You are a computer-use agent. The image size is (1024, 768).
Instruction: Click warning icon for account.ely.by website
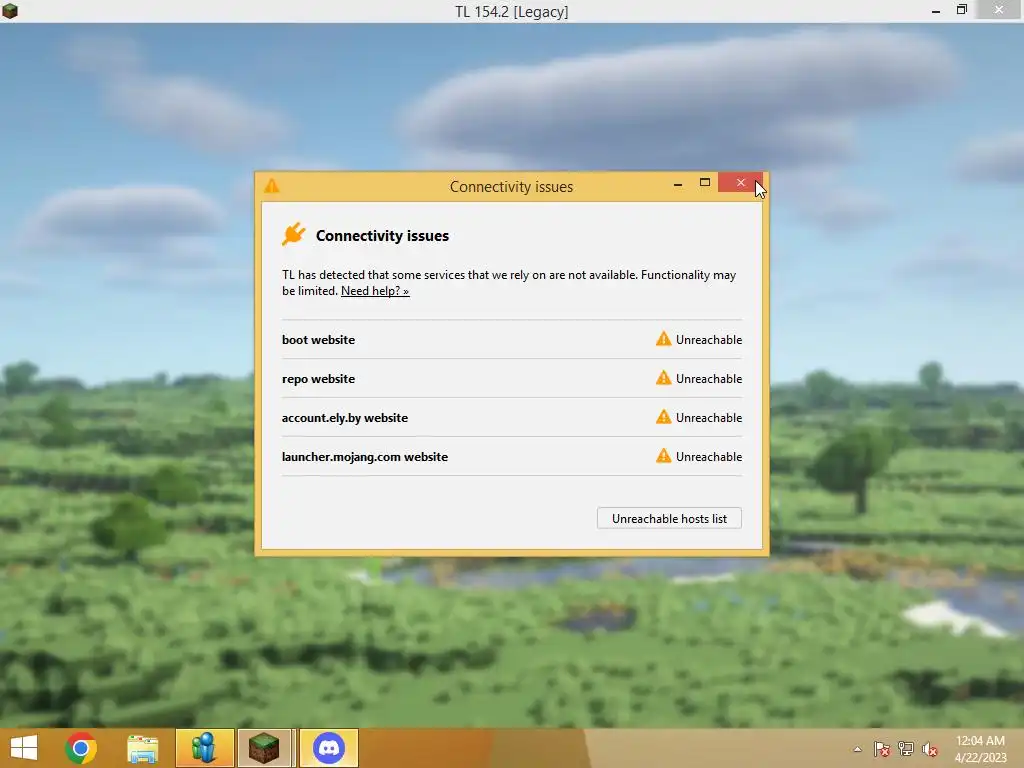664,417
